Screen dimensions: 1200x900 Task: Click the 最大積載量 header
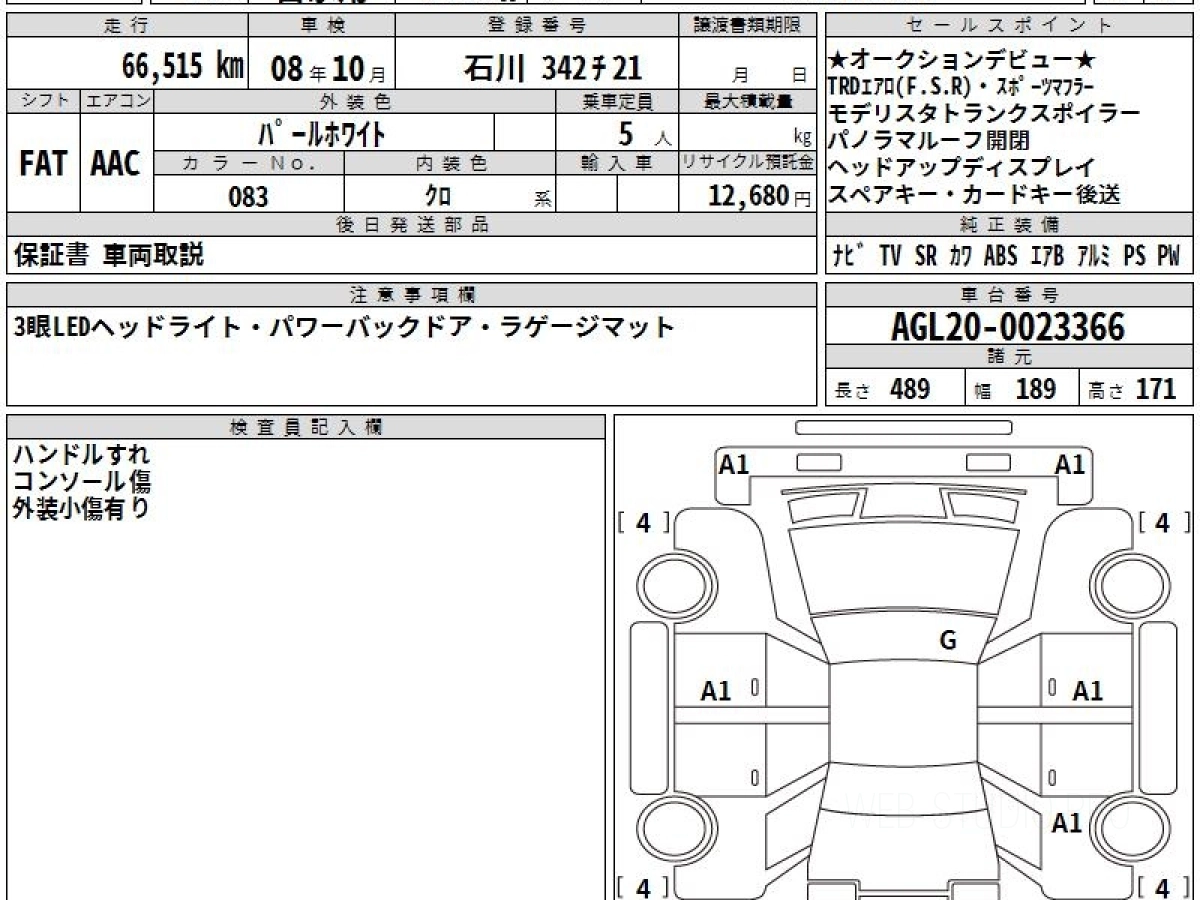point(747,101)
